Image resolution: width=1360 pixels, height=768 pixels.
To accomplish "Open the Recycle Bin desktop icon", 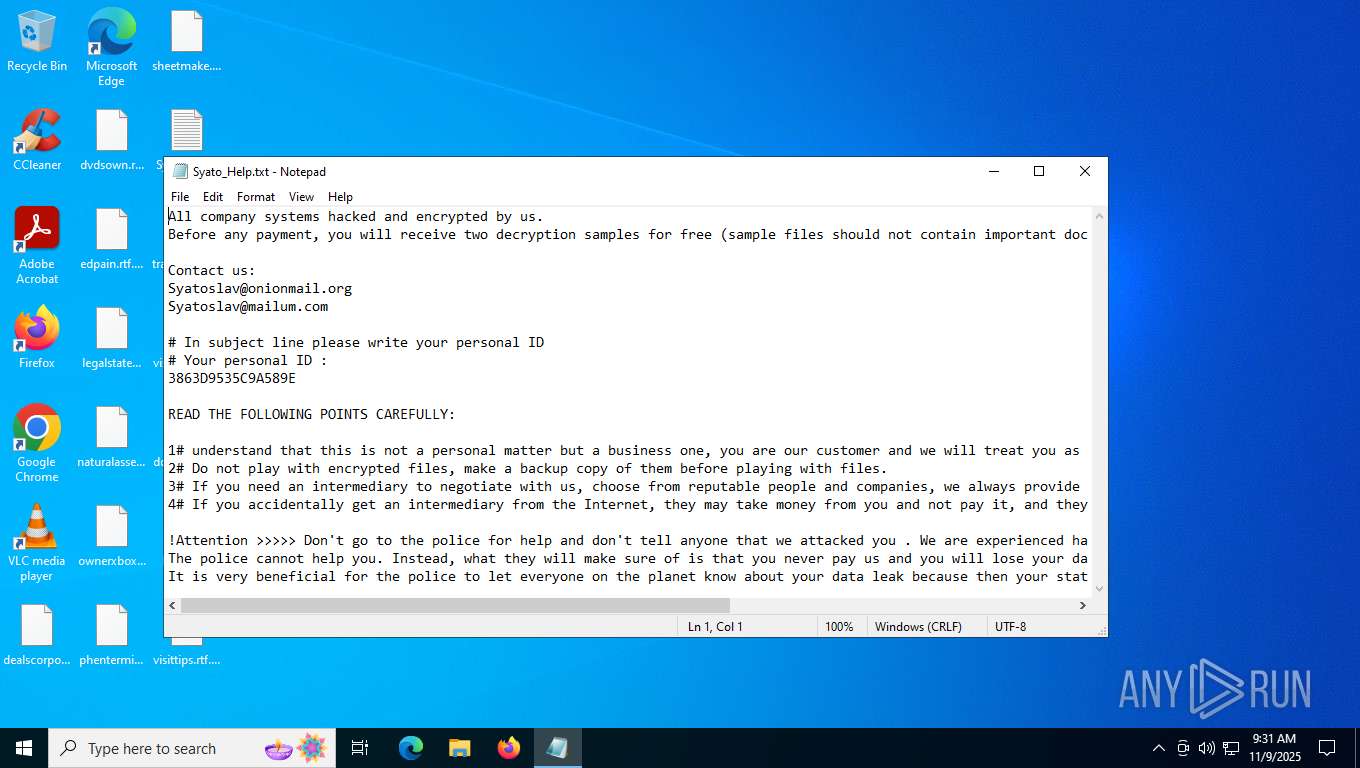I will pyautogui.click(x=37, y=41).
